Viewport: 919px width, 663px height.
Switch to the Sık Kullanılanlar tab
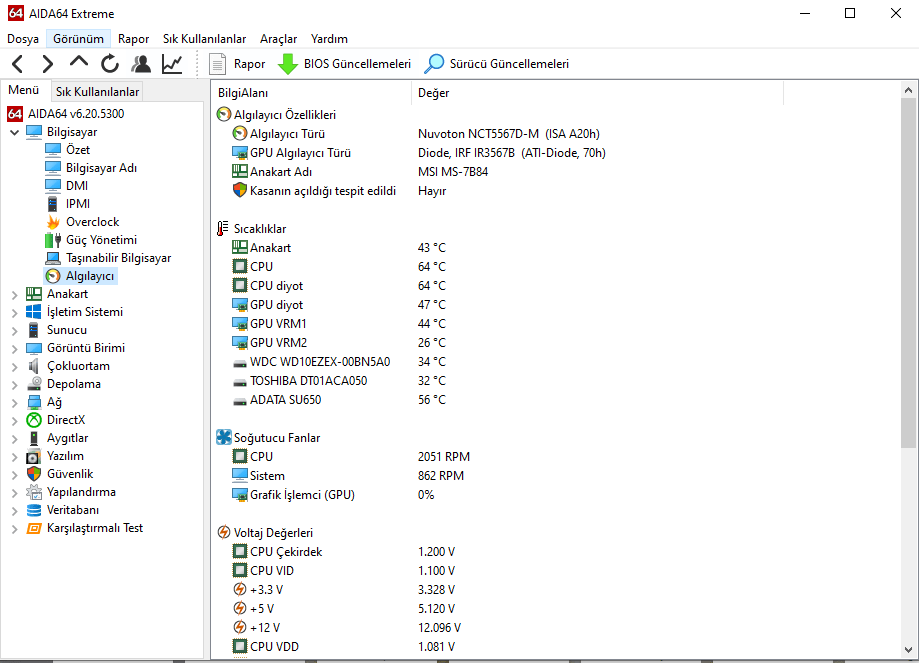(x=97, y=91)
